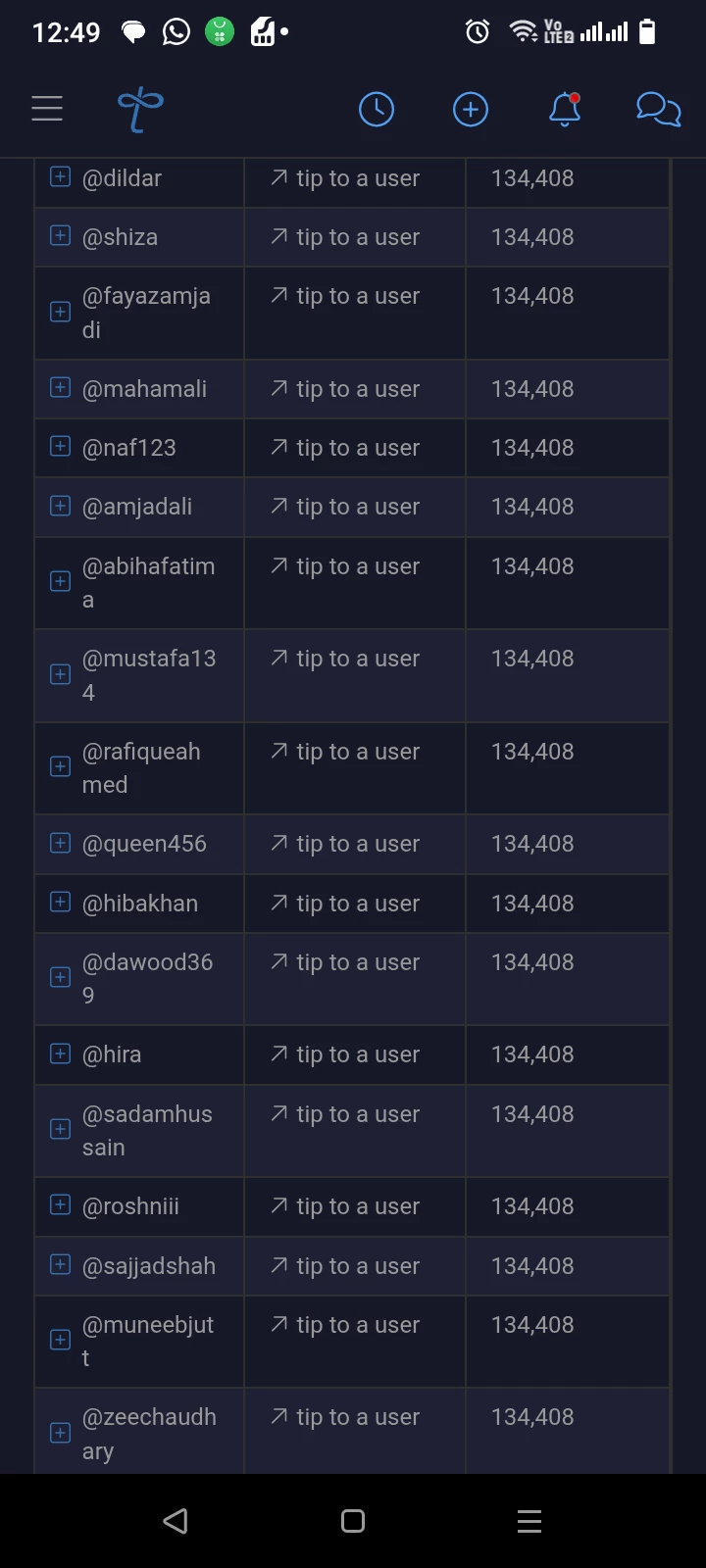
Task: Open the @hibakhan user profile
Action: 140,904
